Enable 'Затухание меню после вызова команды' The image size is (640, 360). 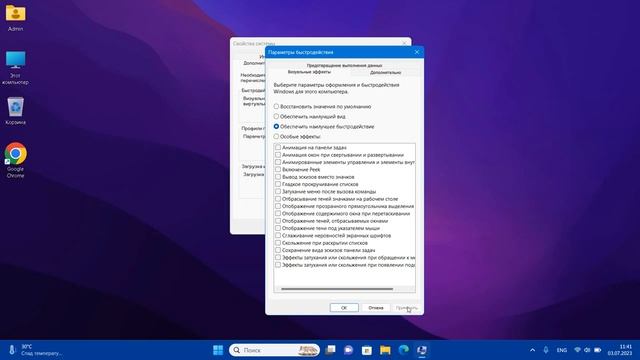point(278,191)
